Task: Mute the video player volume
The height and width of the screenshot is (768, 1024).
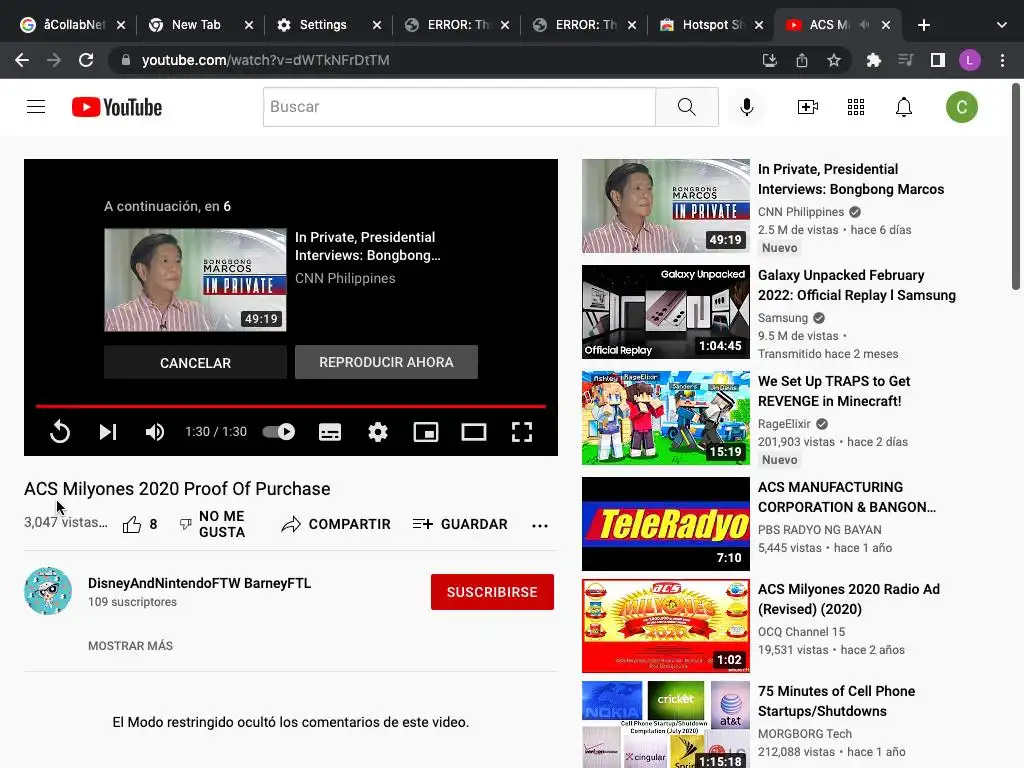Action: click(x=155, y=432)
